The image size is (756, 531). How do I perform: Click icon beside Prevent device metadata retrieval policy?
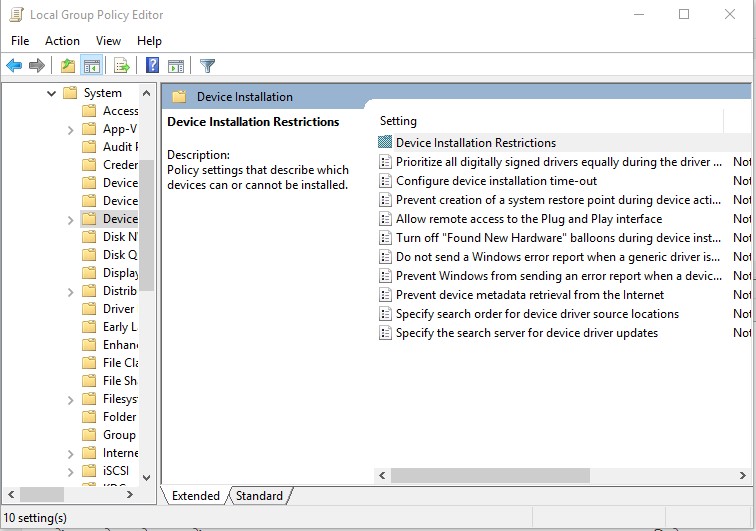point(385,295)
